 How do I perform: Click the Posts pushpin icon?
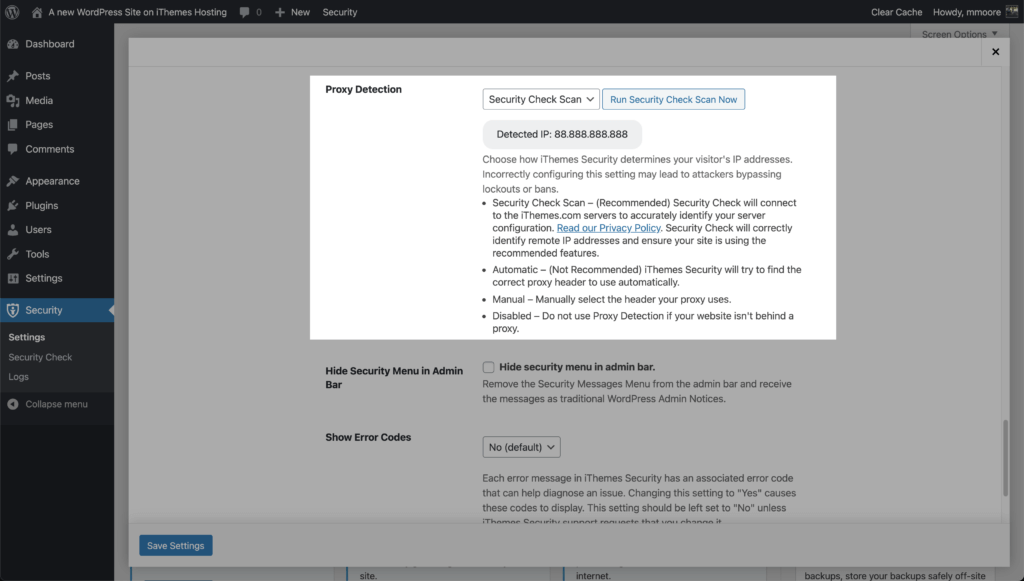[12, 76]
